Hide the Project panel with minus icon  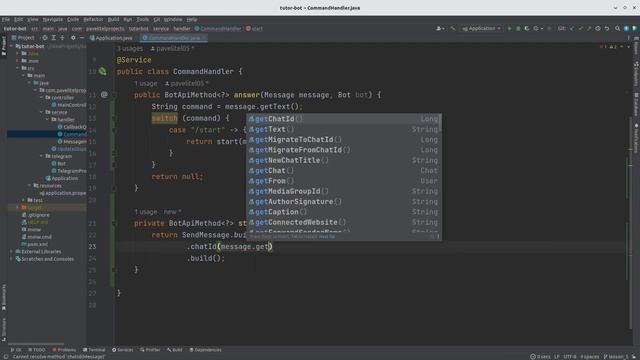pos(82,38)
